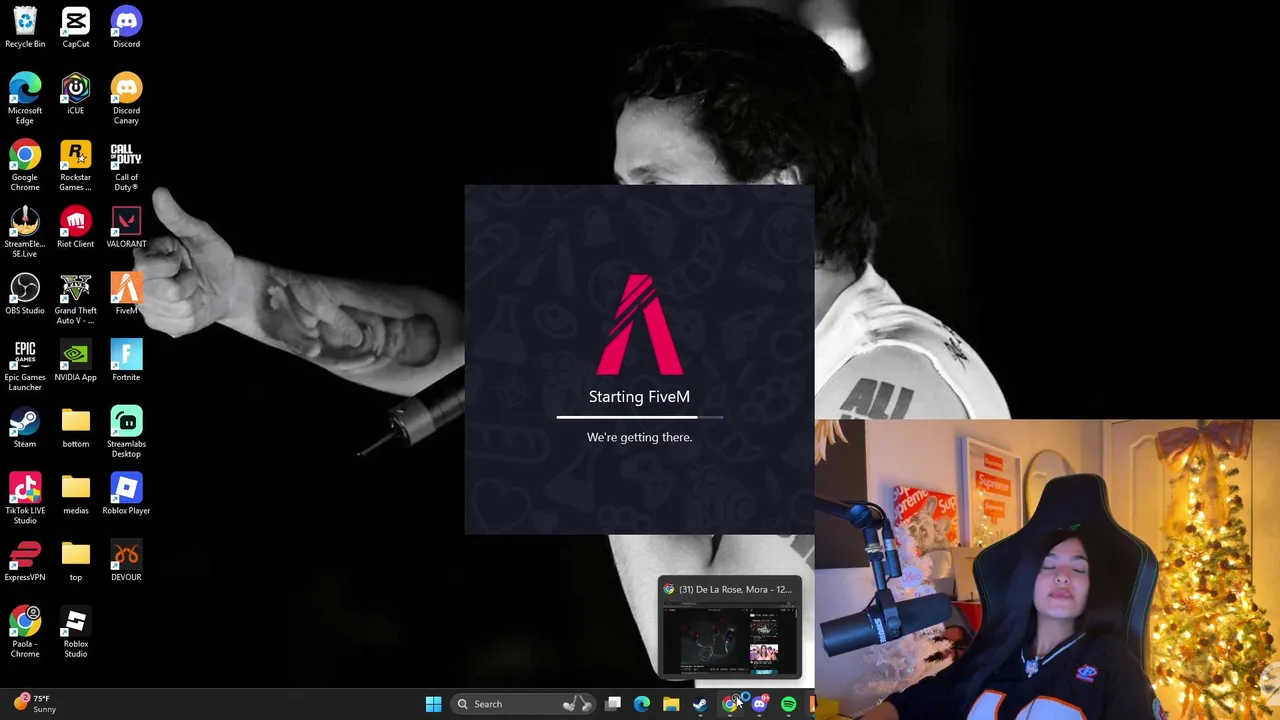Open Steam from the taskbar
The width and height of the screenshot is (1280, 720).
(700, 704)
